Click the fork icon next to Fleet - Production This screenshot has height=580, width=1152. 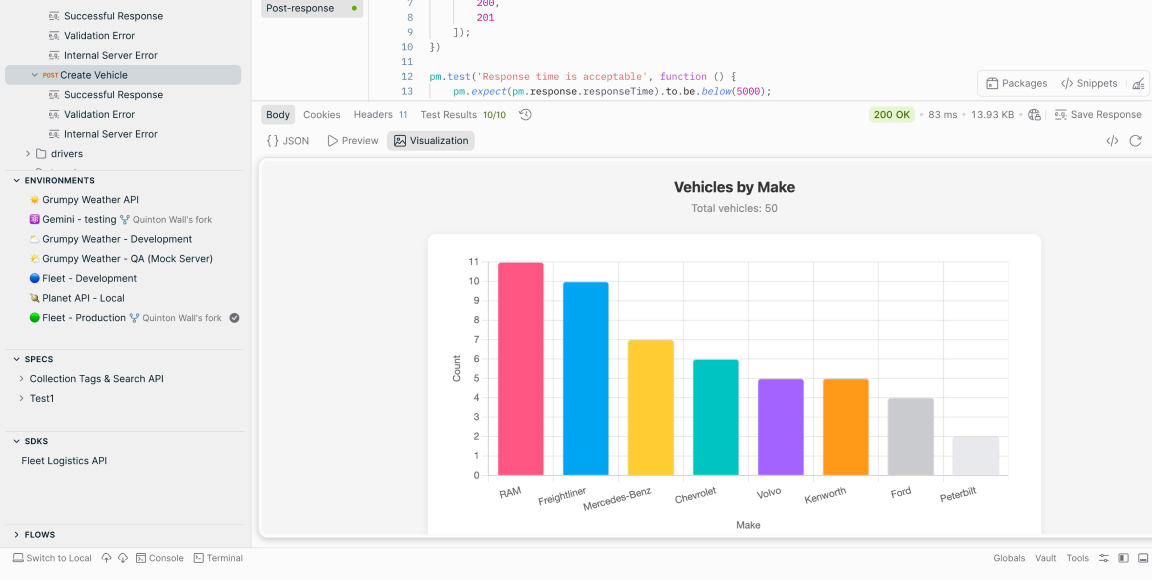[134, 318]
